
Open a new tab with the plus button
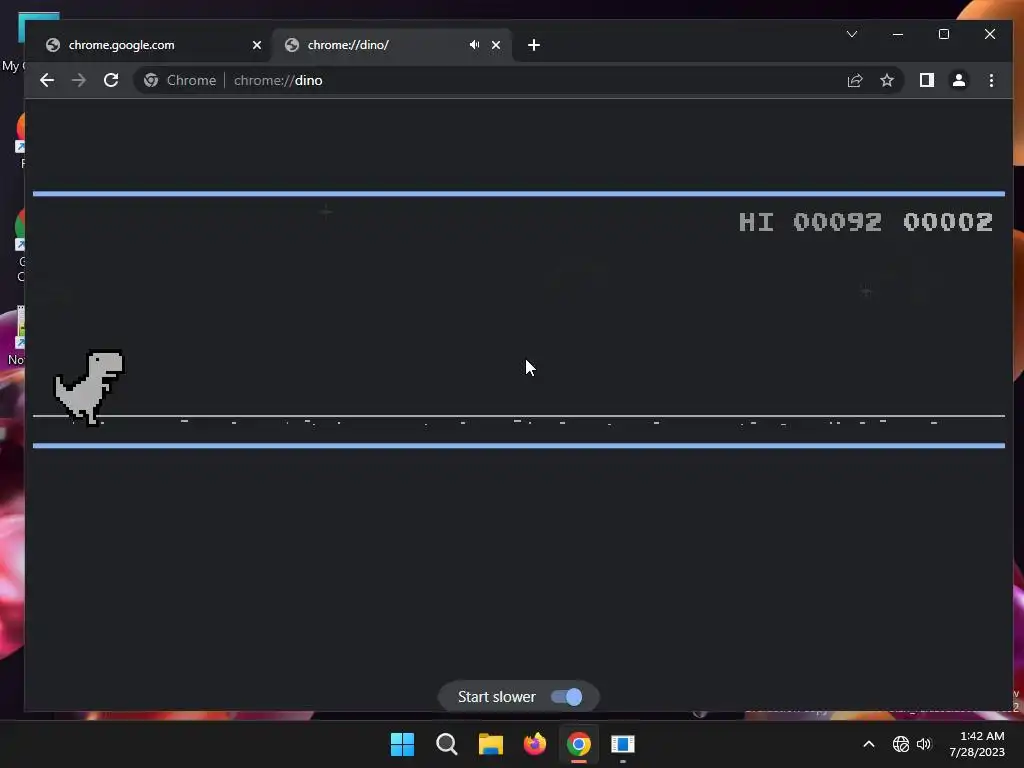click(534, 45)
